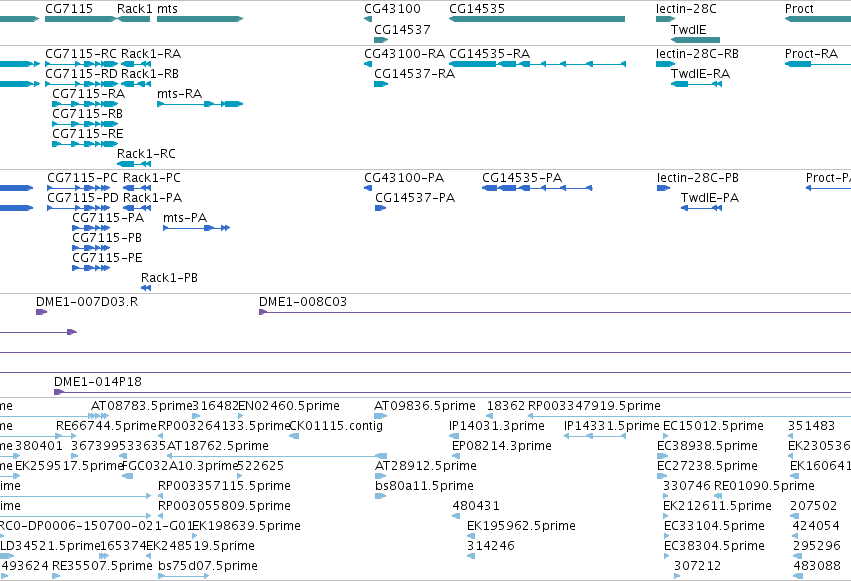Viewport: 851px width, 581px height.
Task: Select transcript Rack1-RB
Action: pyautogui.click(x=150, y=74)
